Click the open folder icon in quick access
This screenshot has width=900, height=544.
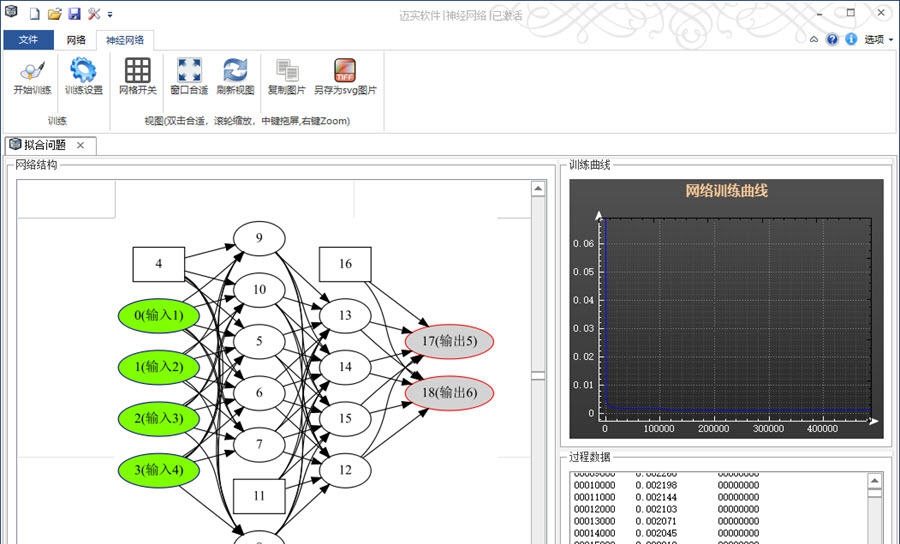click(x=55, y=14)
